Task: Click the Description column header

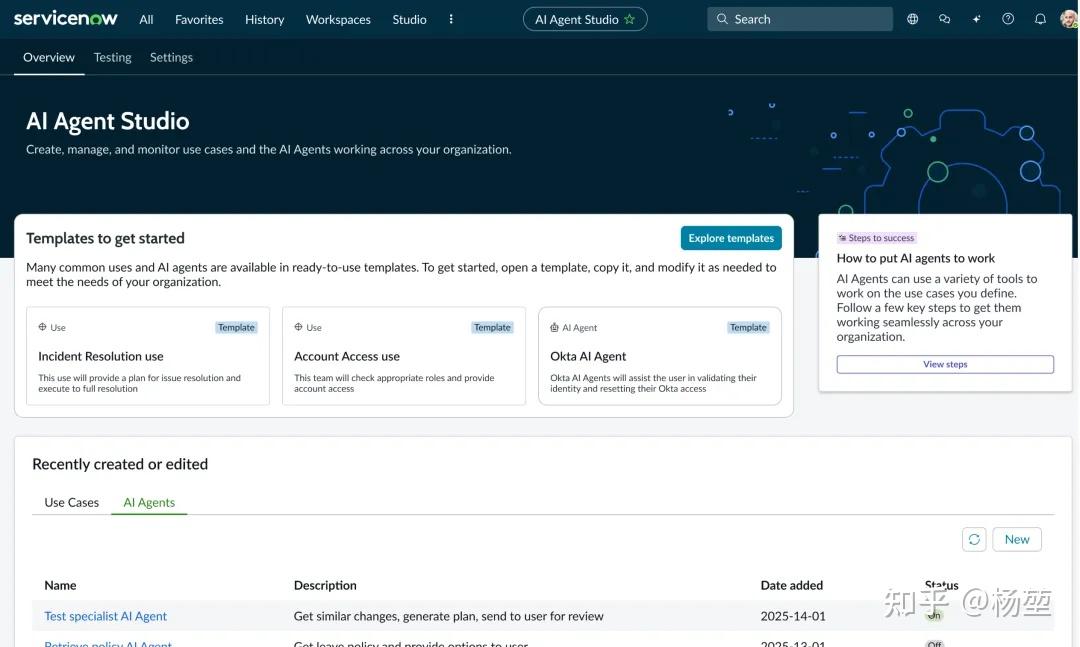Action: (325, 585)
